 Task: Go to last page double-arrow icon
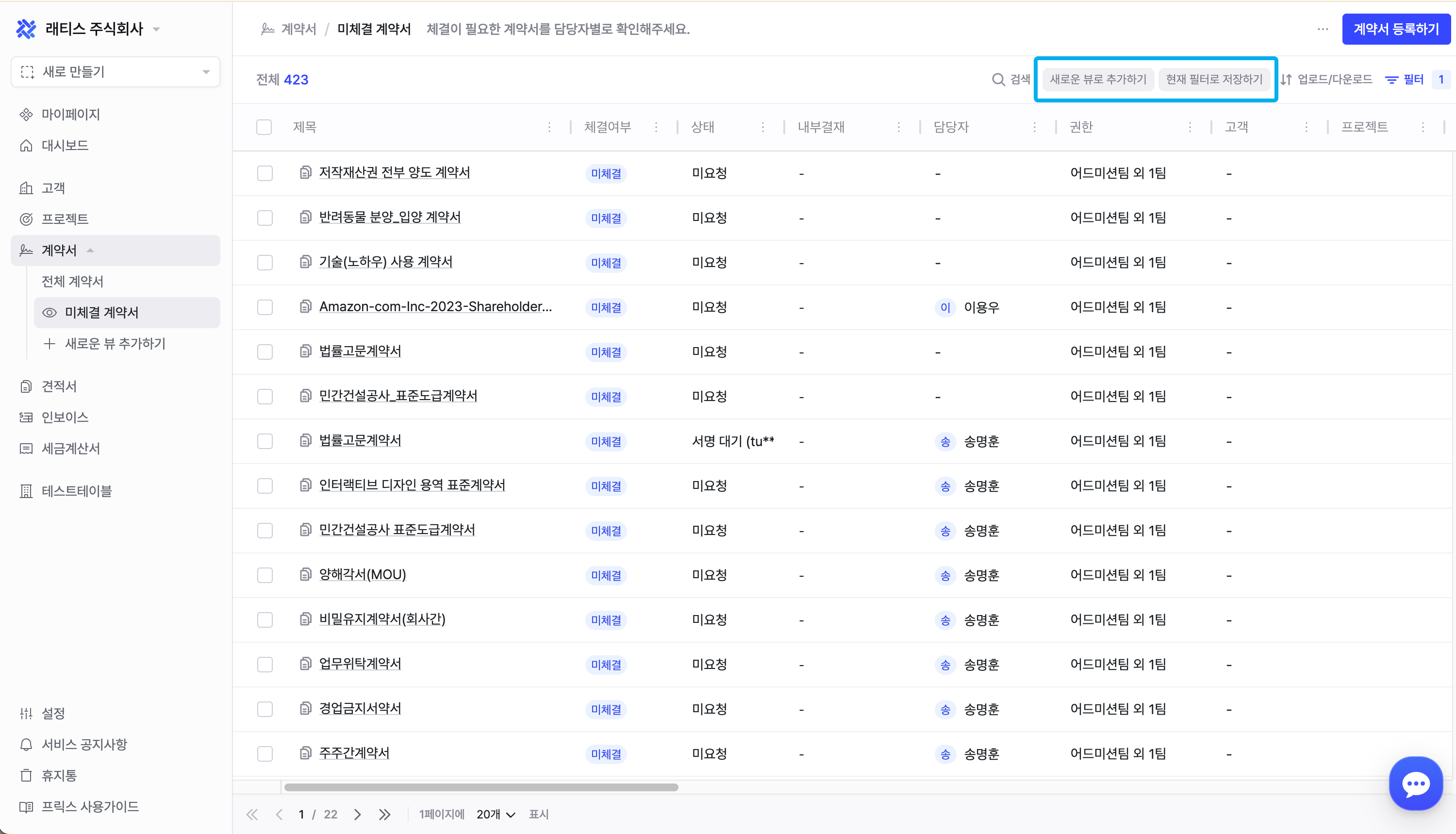point(385,814)
